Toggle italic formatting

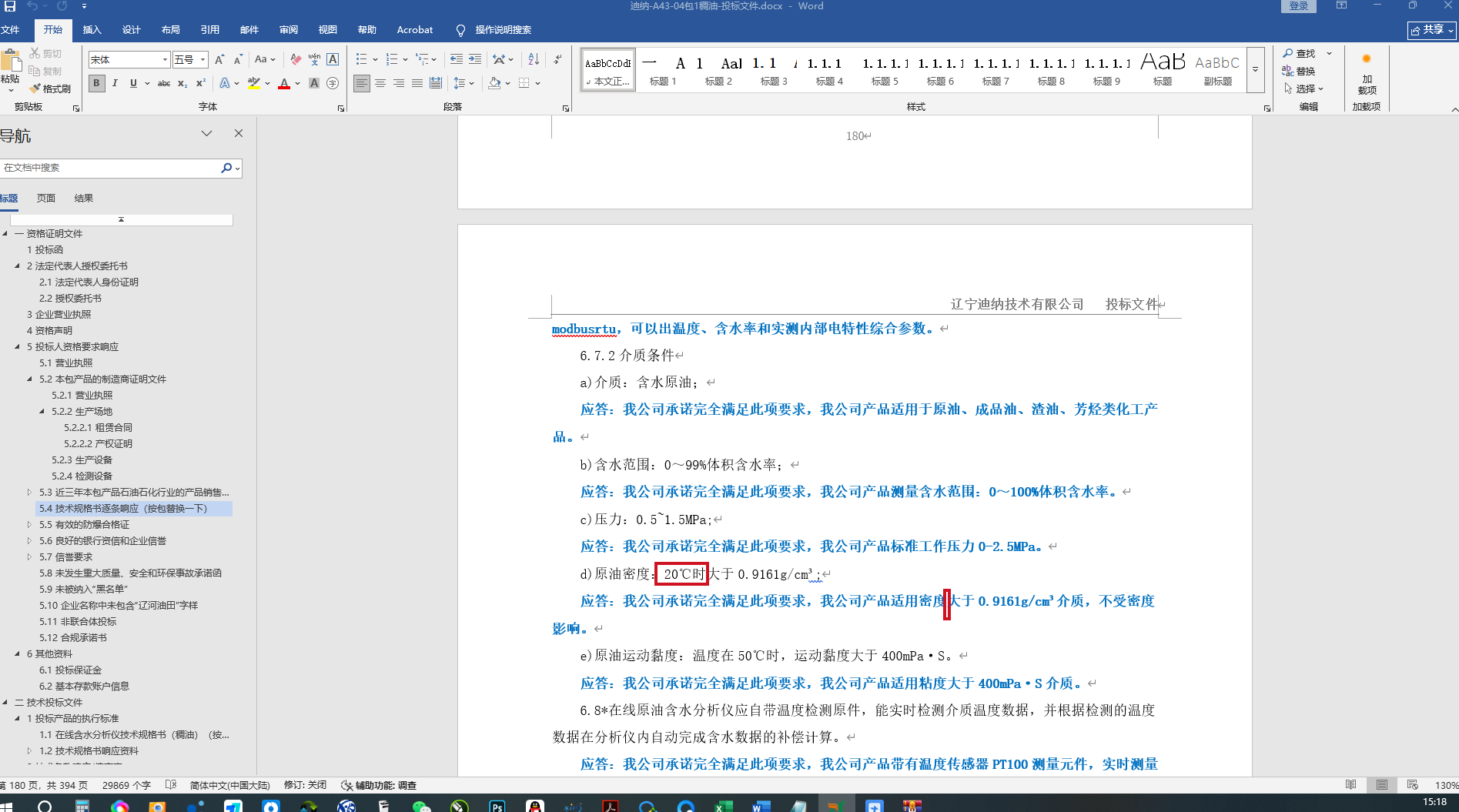click(x=115, y=83)
